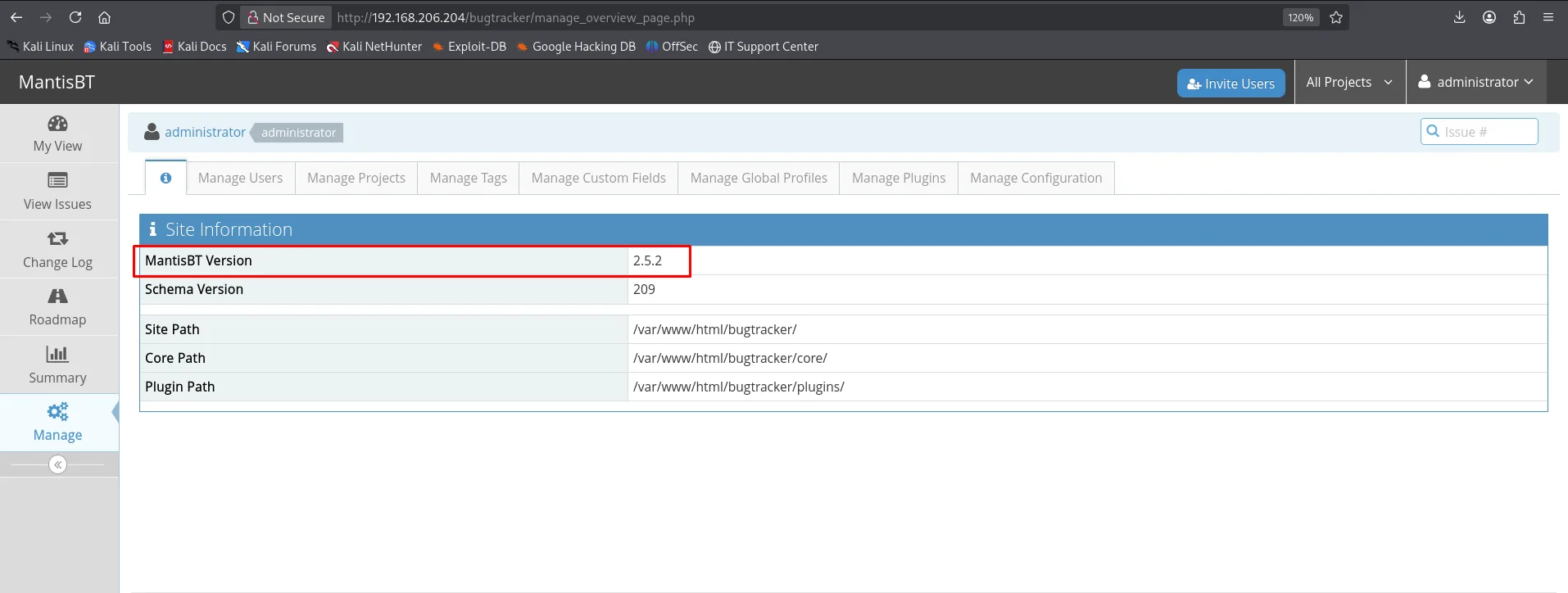Open the browser home page

(x=104, y=17)
